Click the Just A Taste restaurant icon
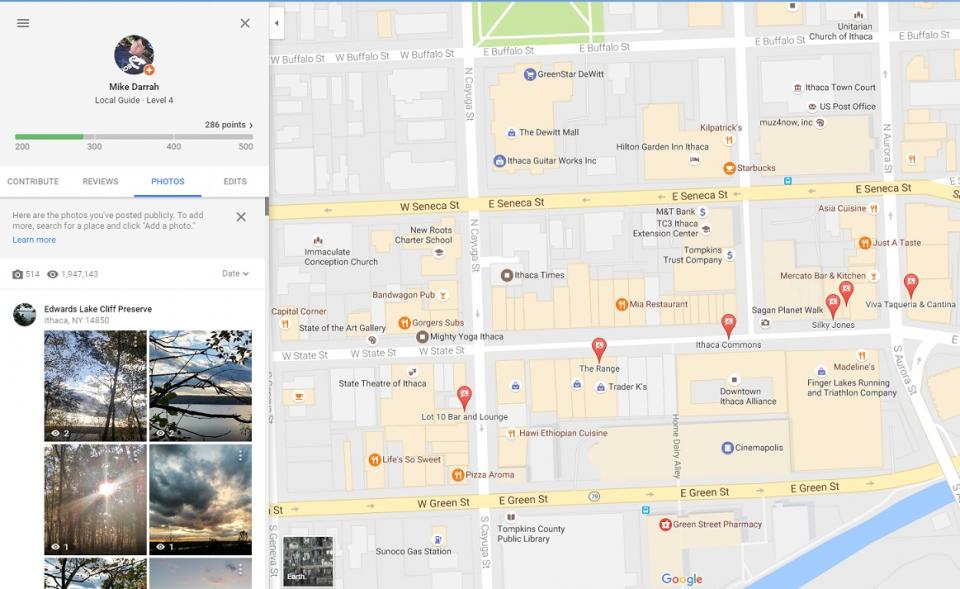The height and width of the screenshot is (589, 960). click(x=865, y=243)
